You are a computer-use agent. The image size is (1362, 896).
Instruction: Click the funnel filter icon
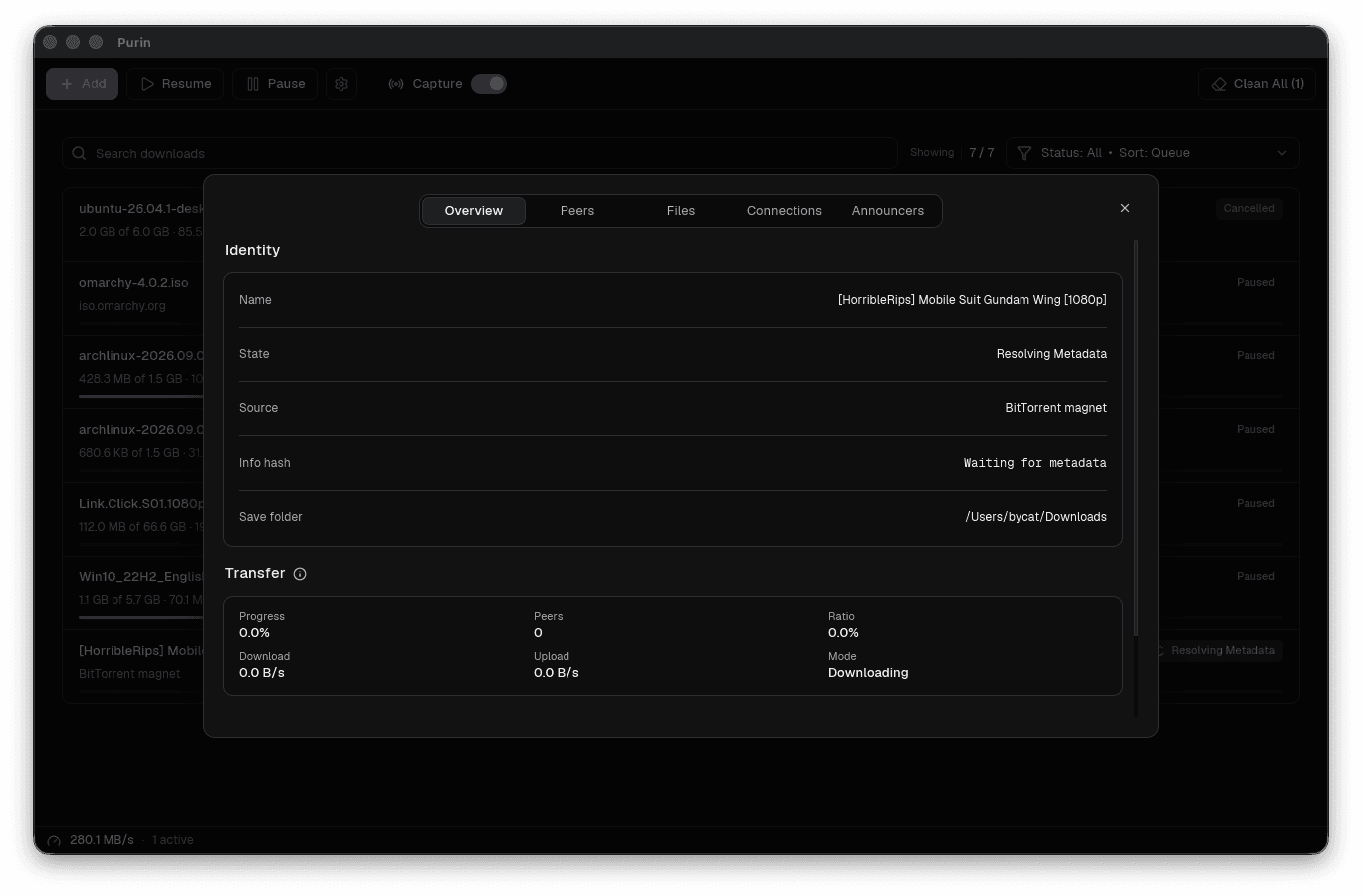pos(1024,153)
